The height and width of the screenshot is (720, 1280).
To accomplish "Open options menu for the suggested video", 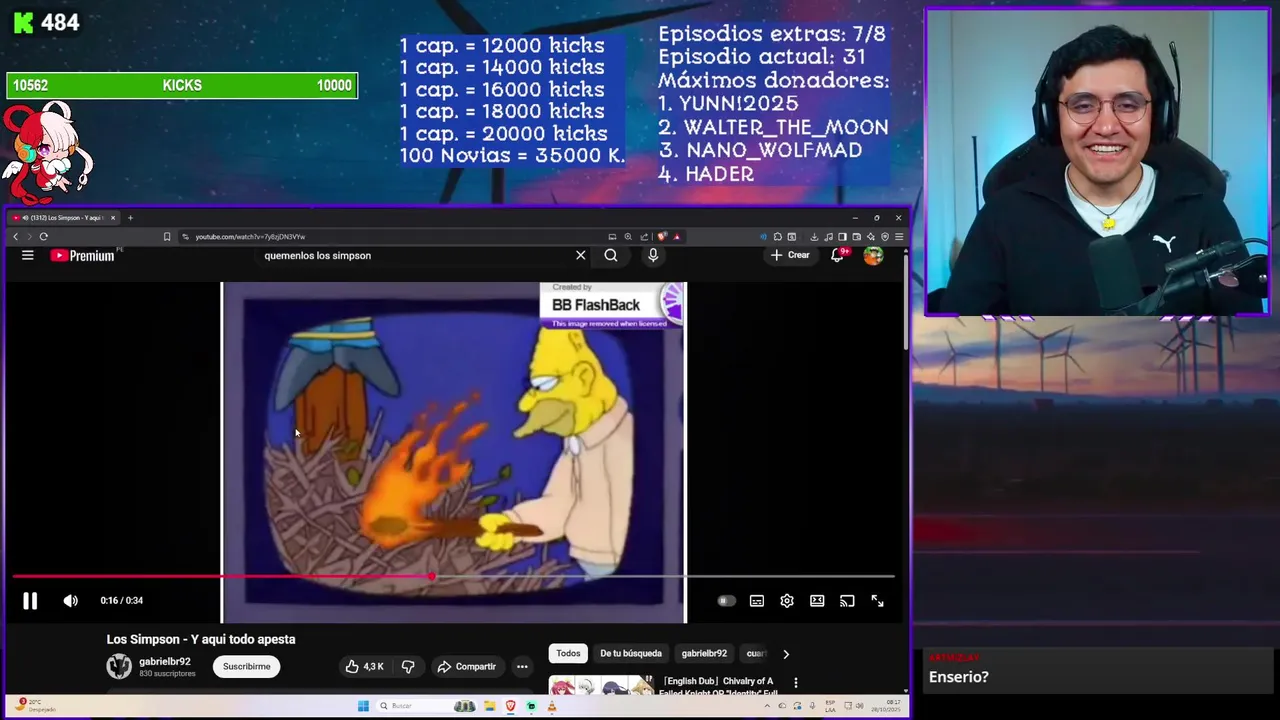I will (x=796, y=683).
